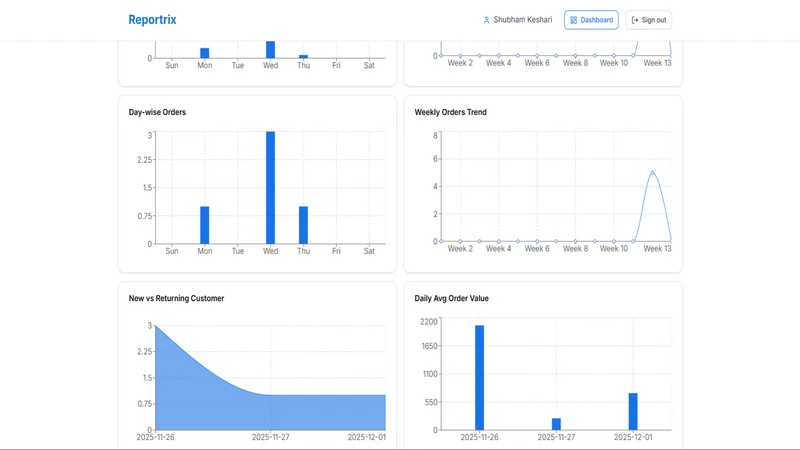Image resolution: width=800 pixels, height=450 pixels.
Task: Click the Tue label in Day-wise Orders chart
Action: pos(238,251)
